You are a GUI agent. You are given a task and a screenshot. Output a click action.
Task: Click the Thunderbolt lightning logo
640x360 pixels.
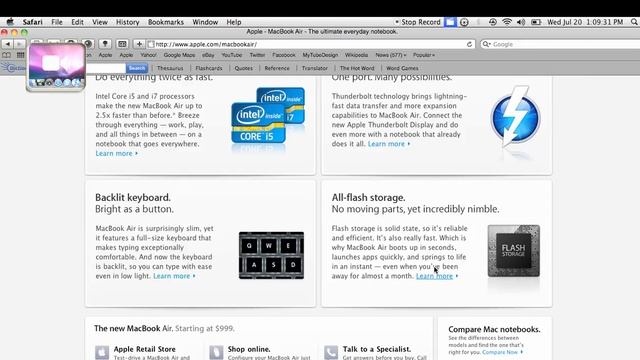tap(516, 118)
